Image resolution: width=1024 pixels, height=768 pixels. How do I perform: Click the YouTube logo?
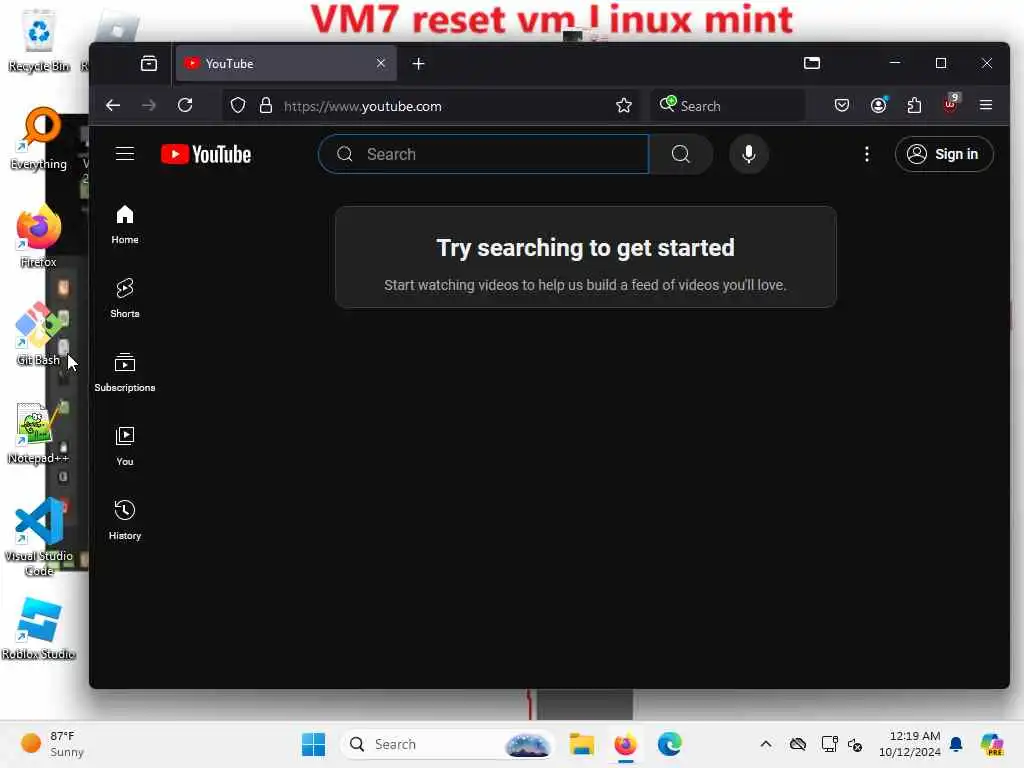206,154
